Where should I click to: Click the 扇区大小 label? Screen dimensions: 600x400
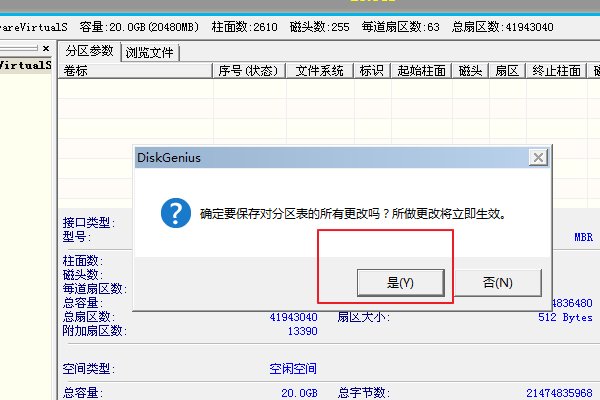364,317
